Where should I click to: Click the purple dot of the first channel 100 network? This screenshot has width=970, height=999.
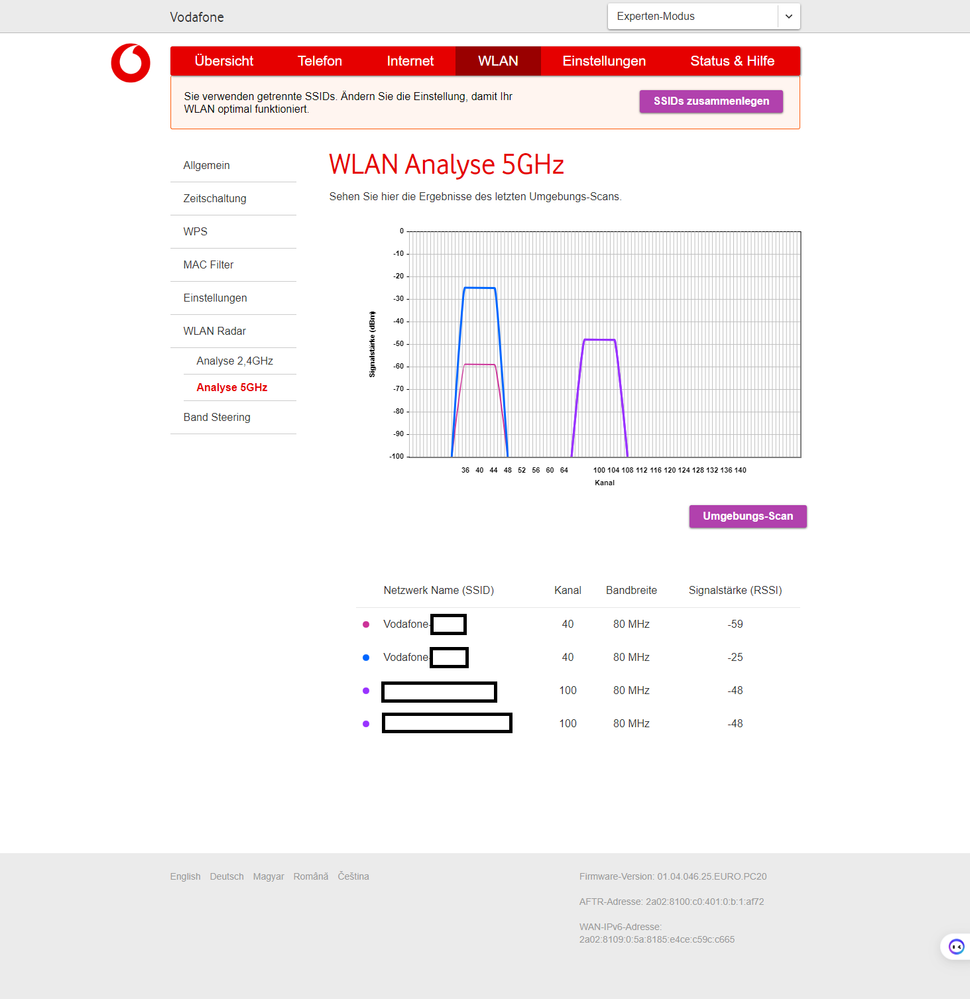(x=366, y=690)
